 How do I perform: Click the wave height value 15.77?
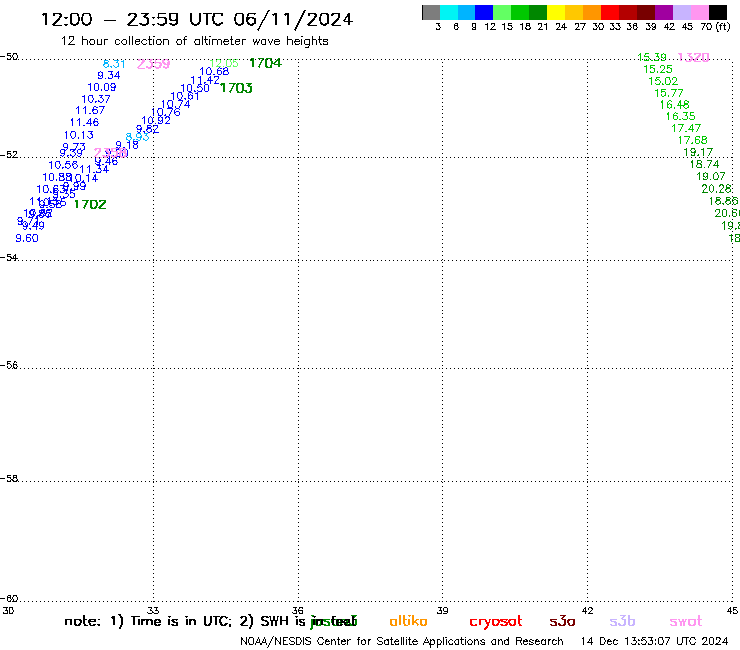669,93
